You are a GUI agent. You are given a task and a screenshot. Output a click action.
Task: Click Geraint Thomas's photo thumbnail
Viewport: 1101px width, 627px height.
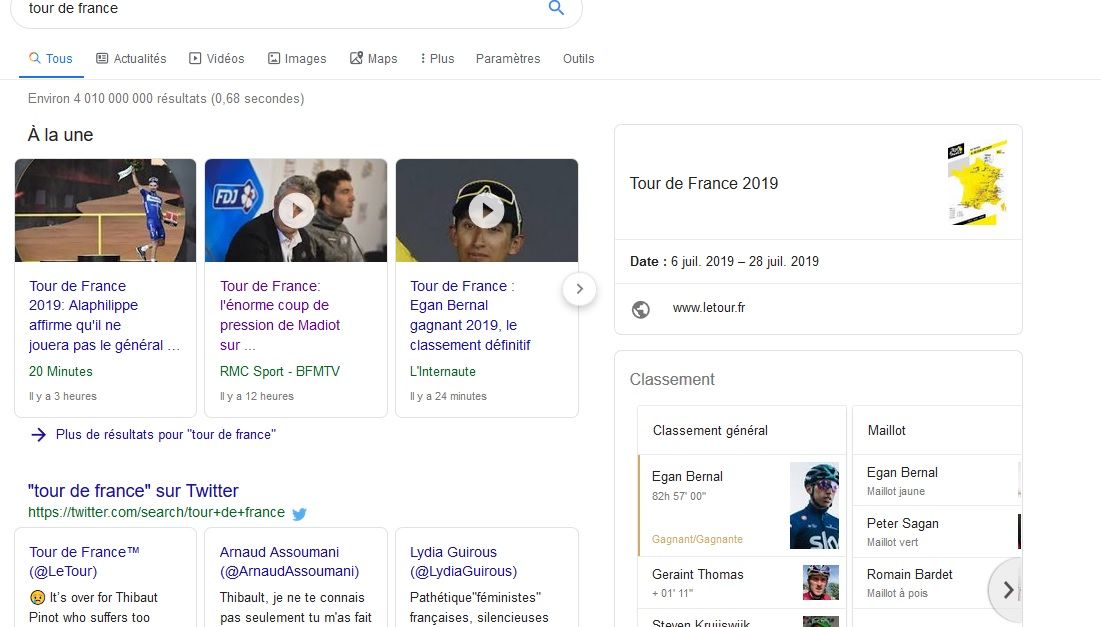click(x=821, y=583)
